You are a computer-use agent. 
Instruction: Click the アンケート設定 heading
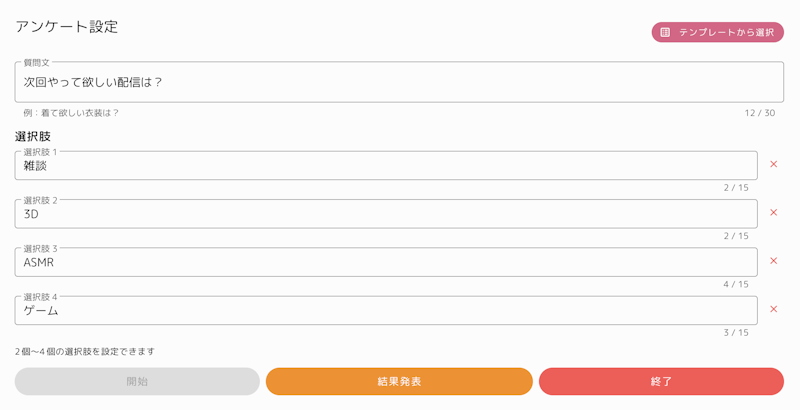[x=67, y=27]
